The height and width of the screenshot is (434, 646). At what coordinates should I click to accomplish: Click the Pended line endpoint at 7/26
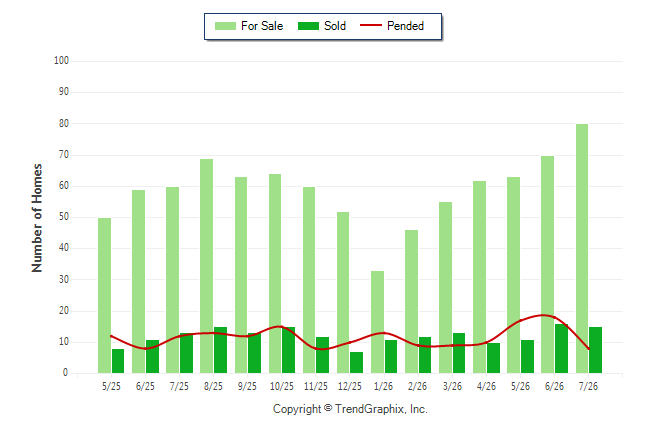588,349
